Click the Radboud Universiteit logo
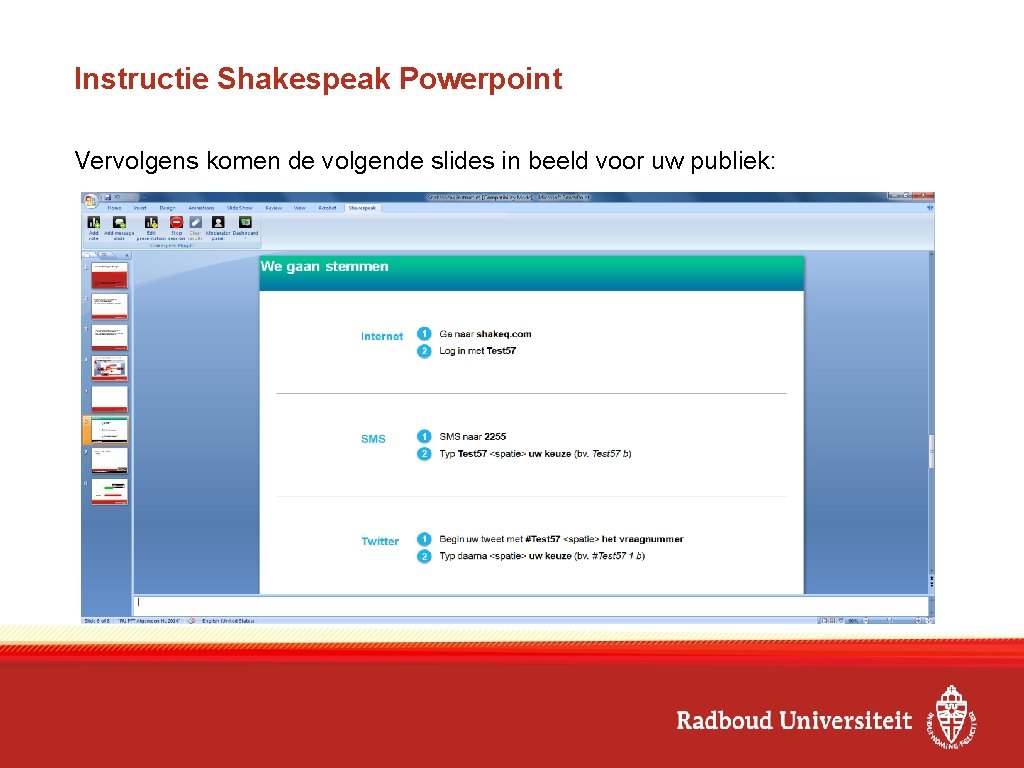This screenshot has height=768, width=1024. [x=827, y=718]
